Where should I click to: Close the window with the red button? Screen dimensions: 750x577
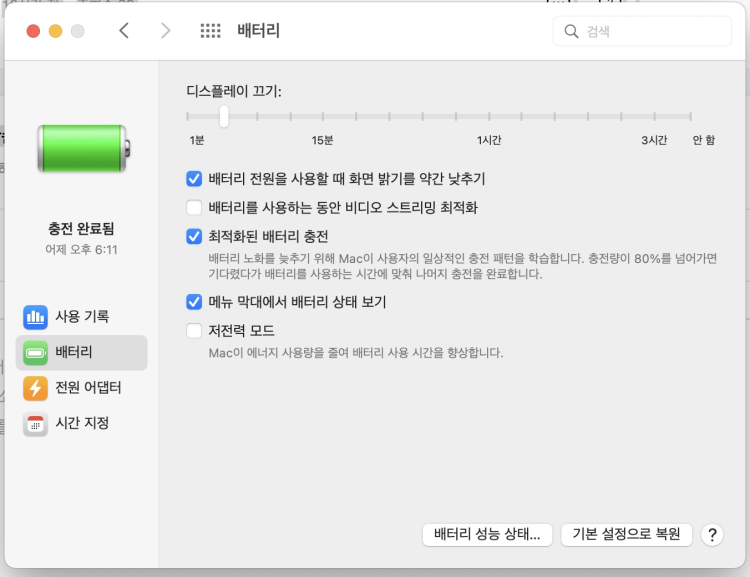coord(33,31)
